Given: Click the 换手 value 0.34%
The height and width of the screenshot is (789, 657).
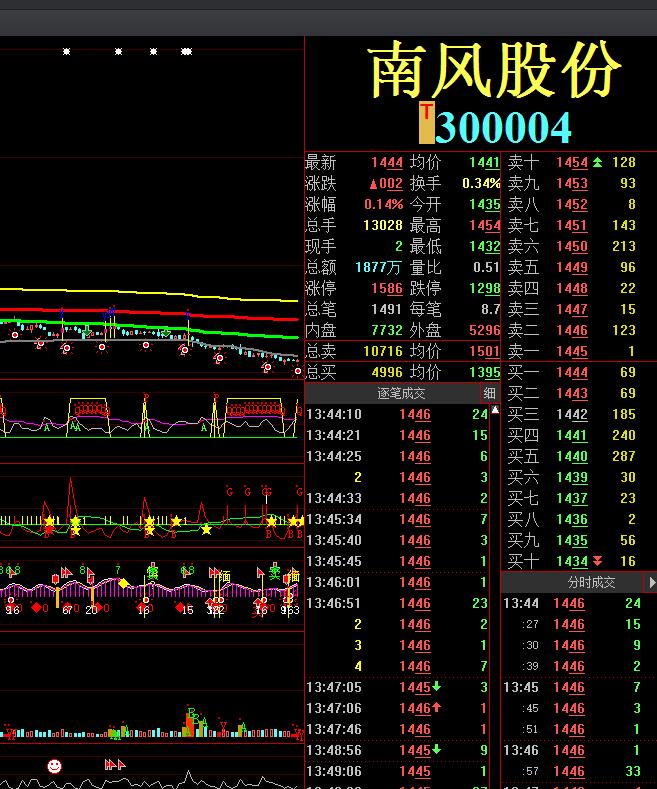Looking at the screenshot, I should pyautogui.click(x=481, y=184).
